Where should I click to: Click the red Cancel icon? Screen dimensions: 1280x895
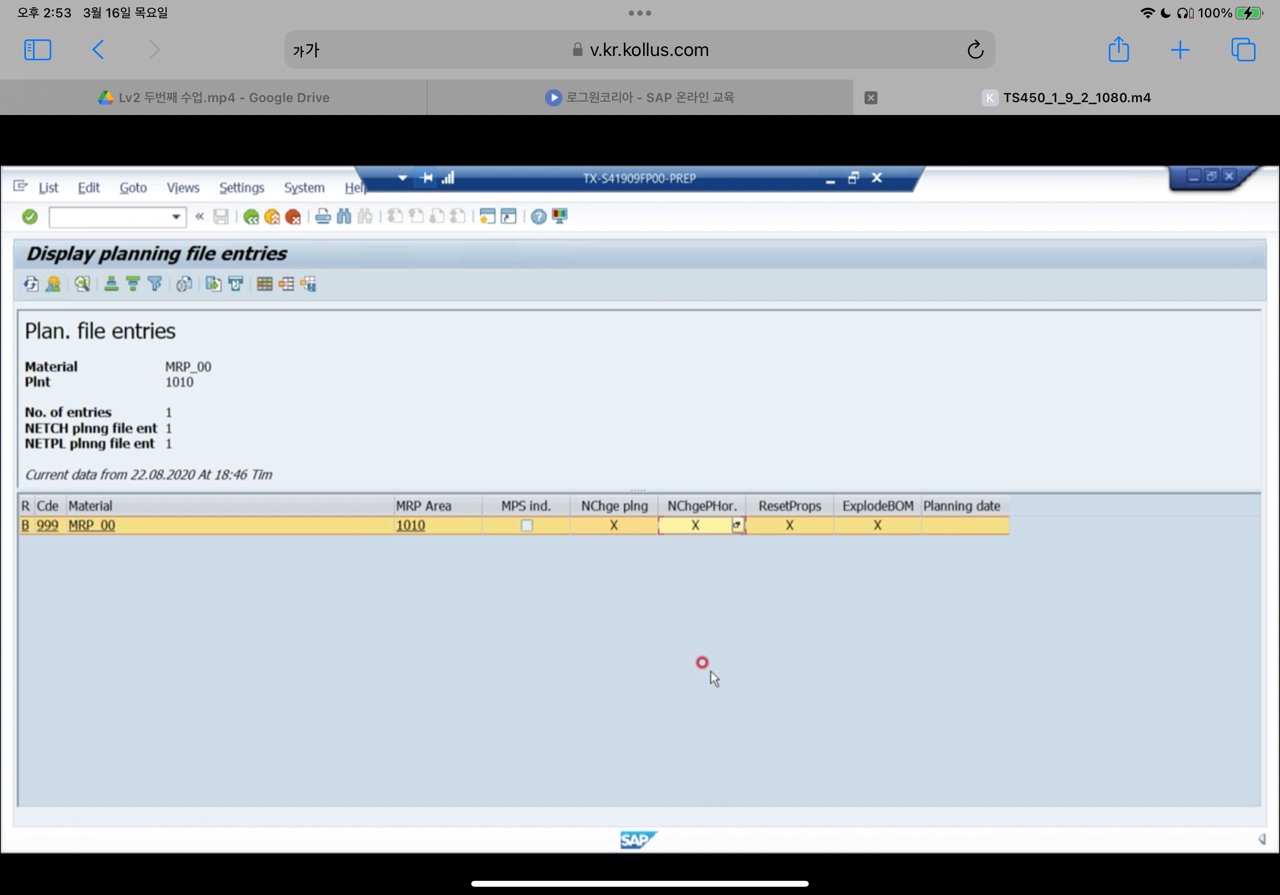coord(293,217)
